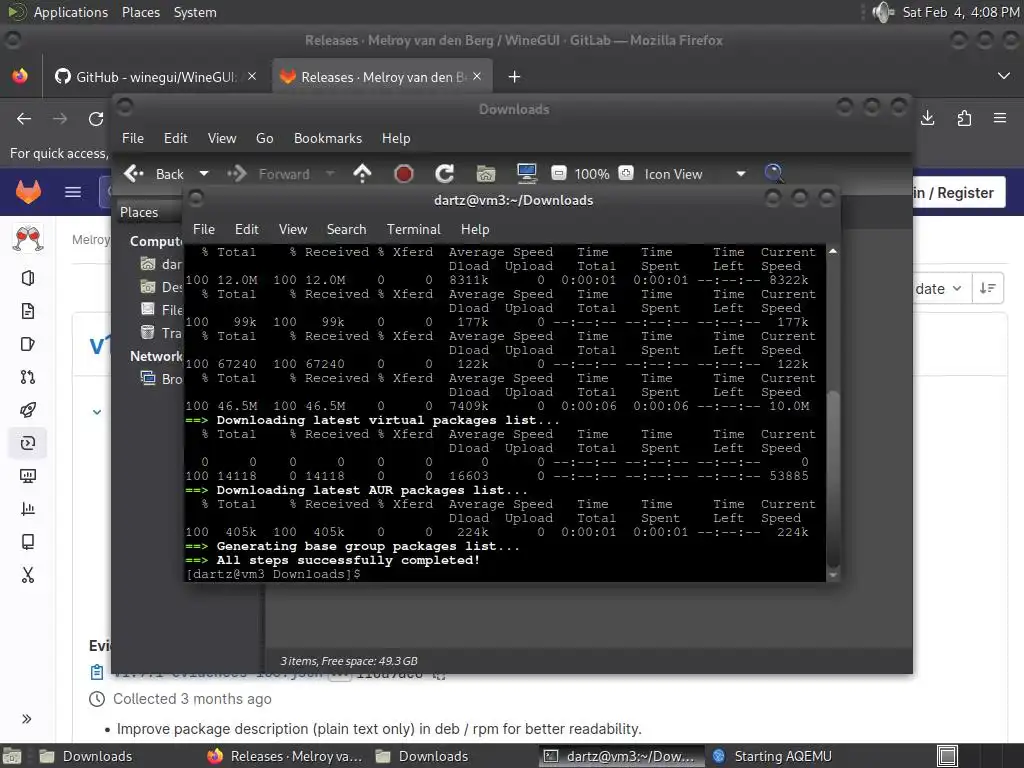Switch to GitHub winegui/WineGUI Firefox tab
This screenshot has width=1024, height=768.
[x=155, y=77]
